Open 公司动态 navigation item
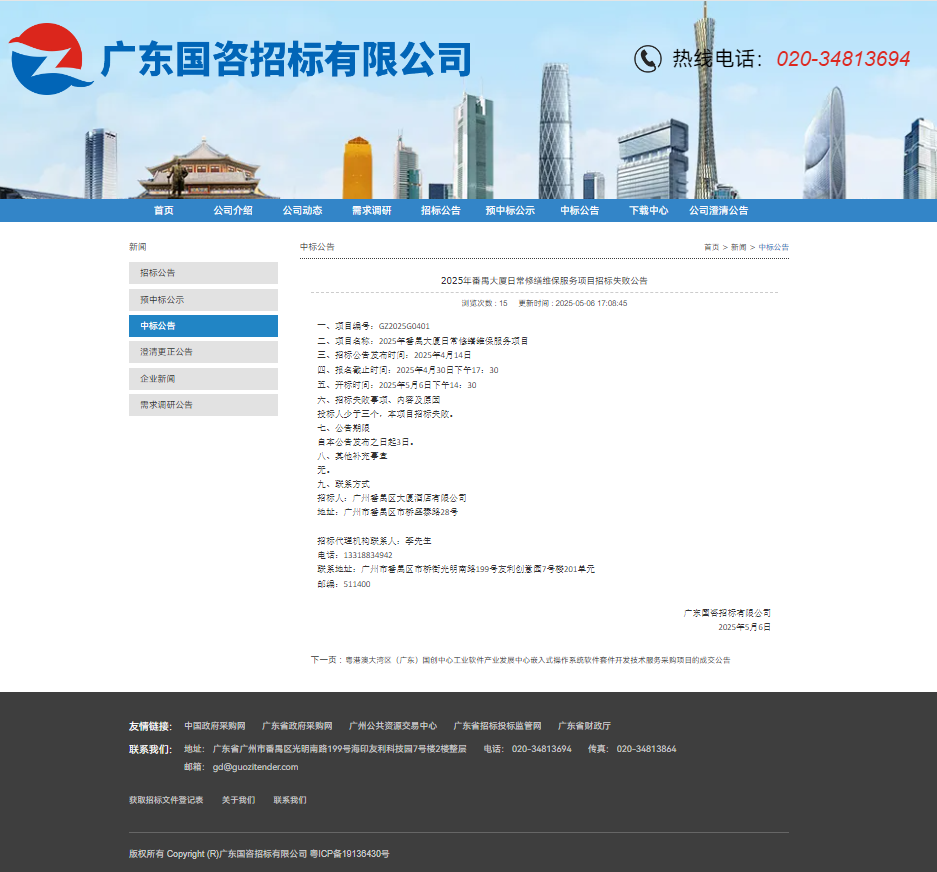Screen dimensions: 937x872 [302, 211]
